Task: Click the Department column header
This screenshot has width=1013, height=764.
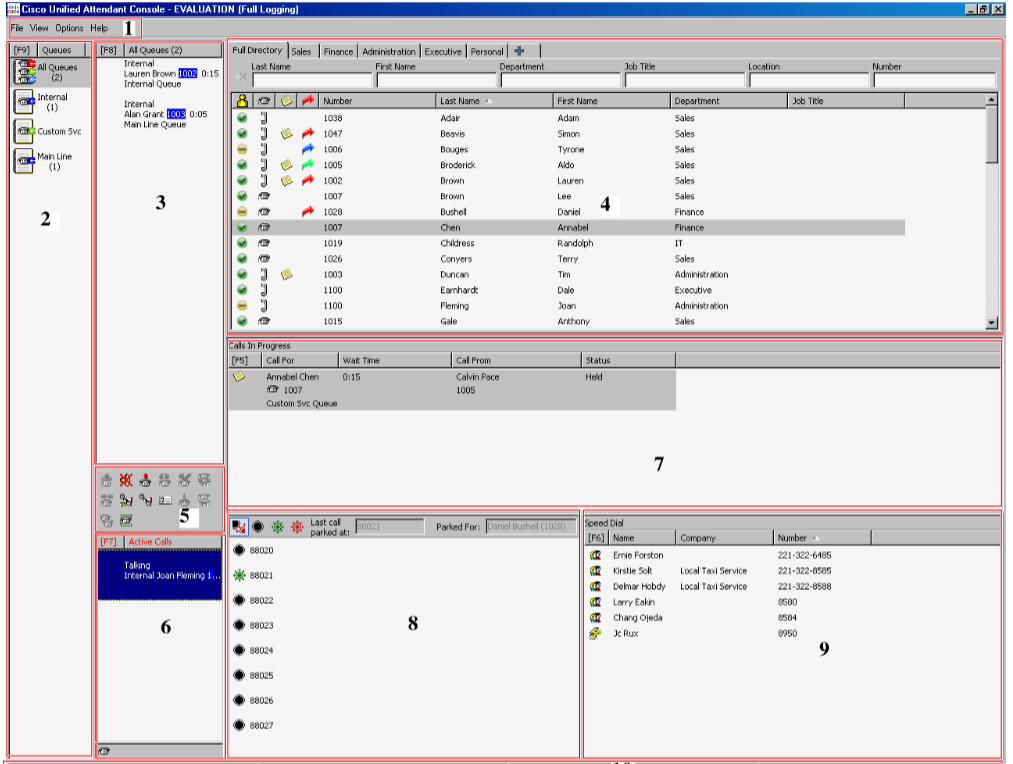Action: 729,101
